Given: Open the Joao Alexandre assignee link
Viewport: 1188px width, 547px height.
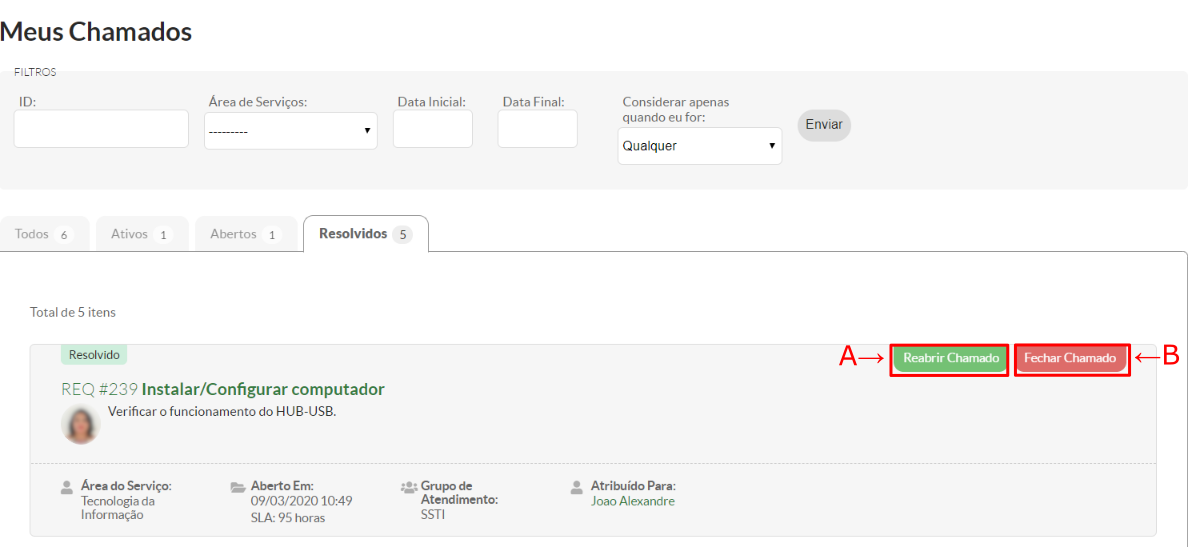Looking at the screenshot, I should tap(632, 501).
